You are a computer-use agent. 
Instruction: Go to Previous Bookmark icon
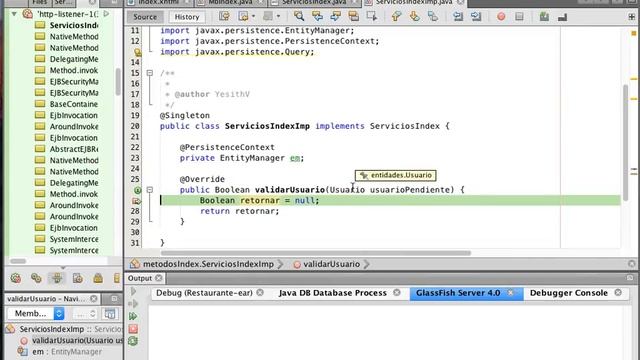click(396, 16)
